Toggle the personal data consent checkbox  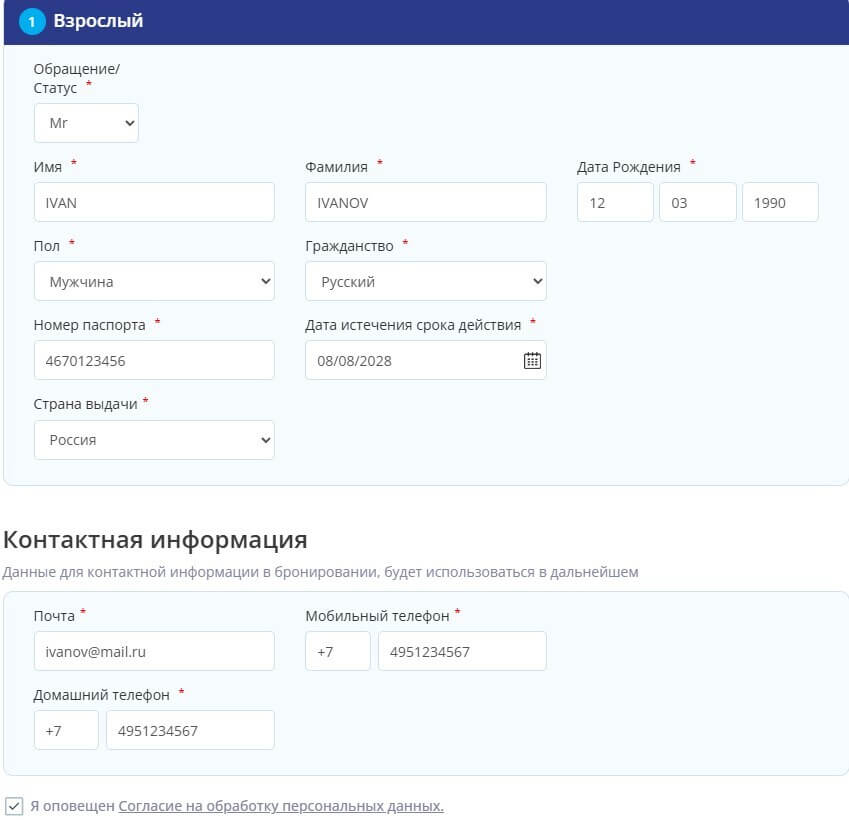(14, 806)
